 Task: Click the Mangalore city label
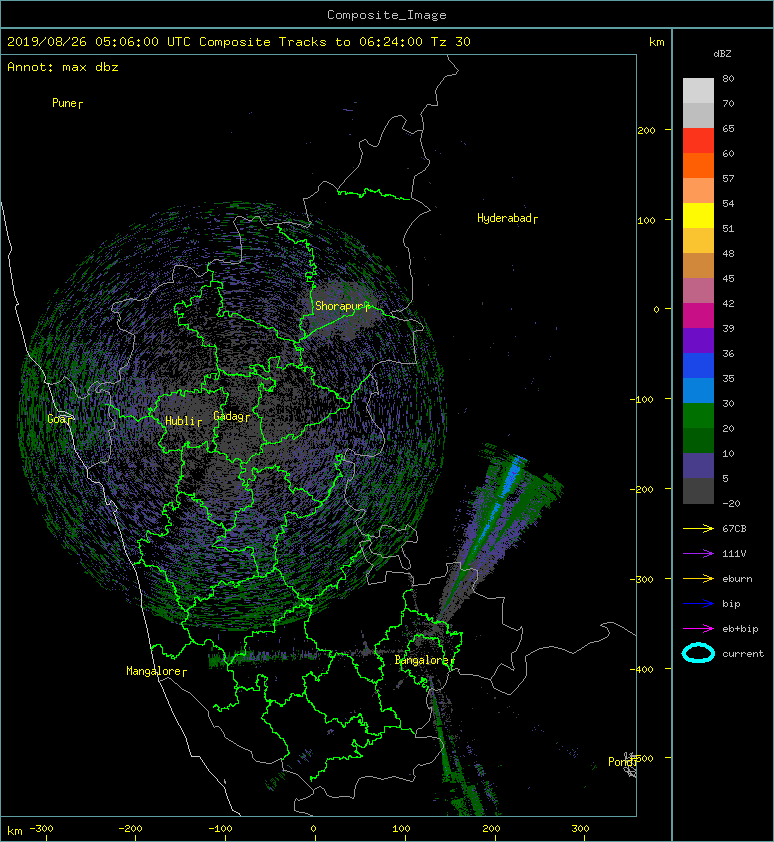coord(154,671)
